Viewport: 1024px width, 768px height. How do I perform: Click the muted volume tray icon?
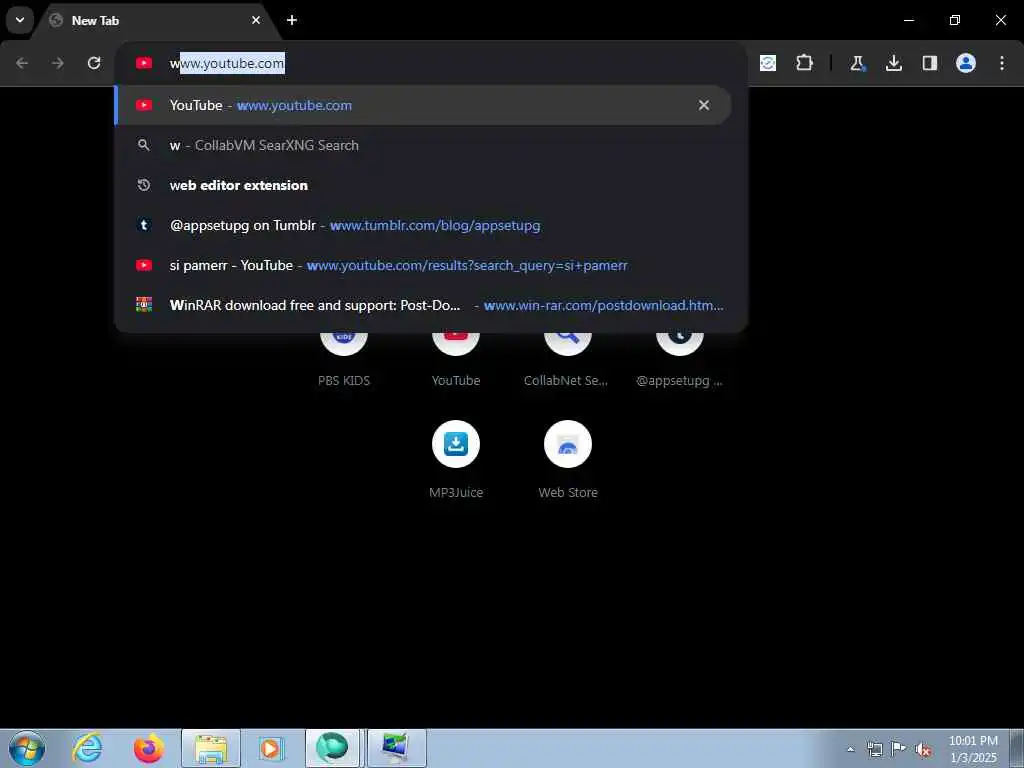pos(923,749)
